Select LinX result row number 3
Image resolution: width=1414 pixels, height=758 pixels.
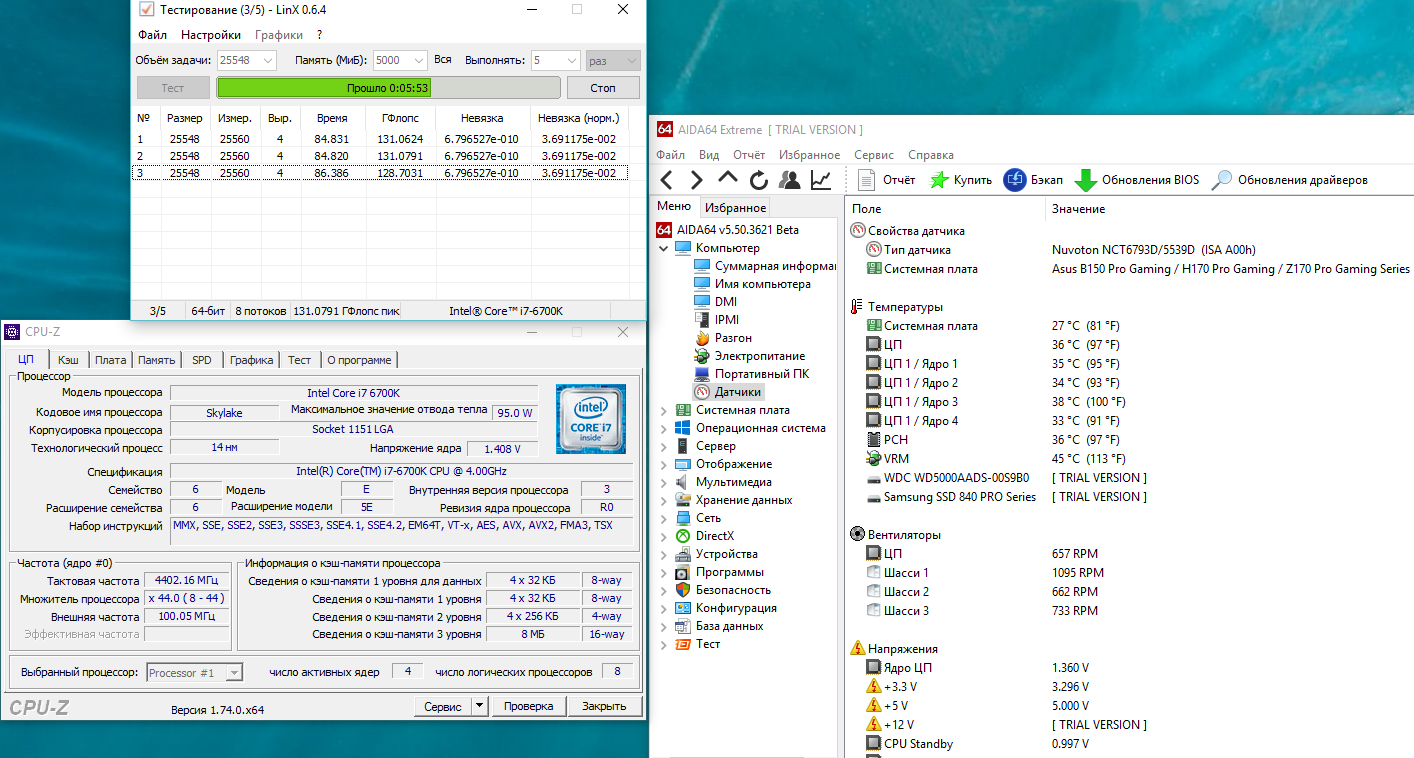380,173
